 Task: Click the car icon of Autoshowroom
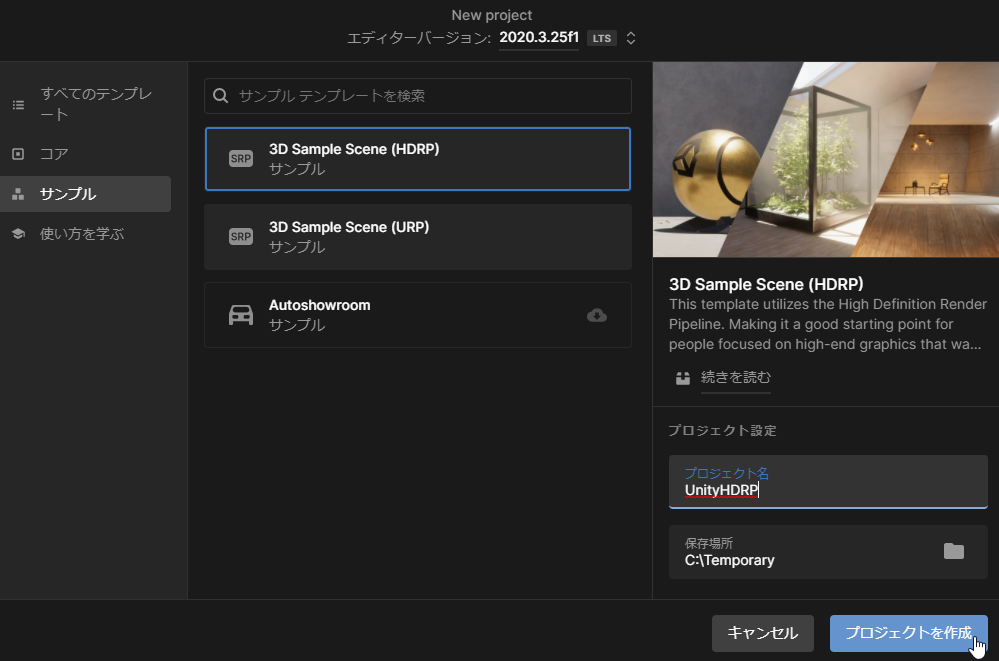(241, 315)
